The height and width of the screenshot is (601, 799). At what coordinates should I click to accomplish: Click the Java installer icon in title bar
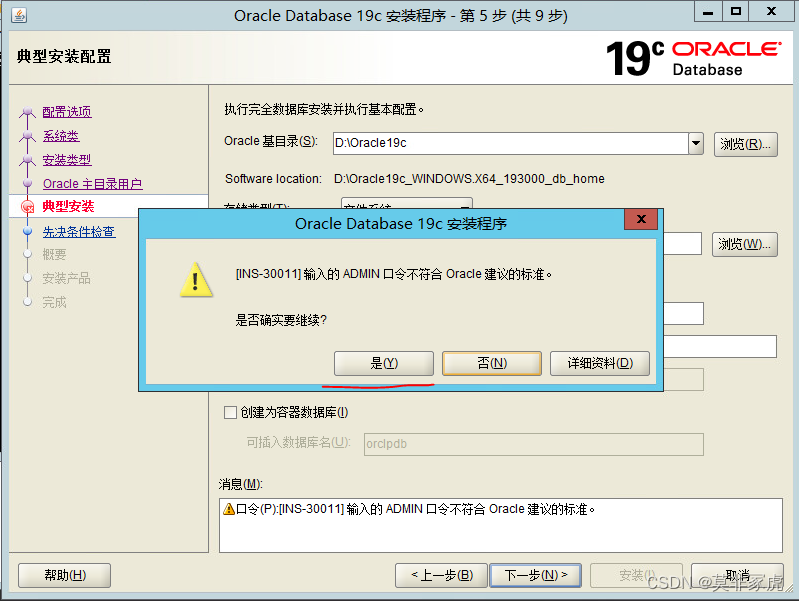[x=19, y=15]
